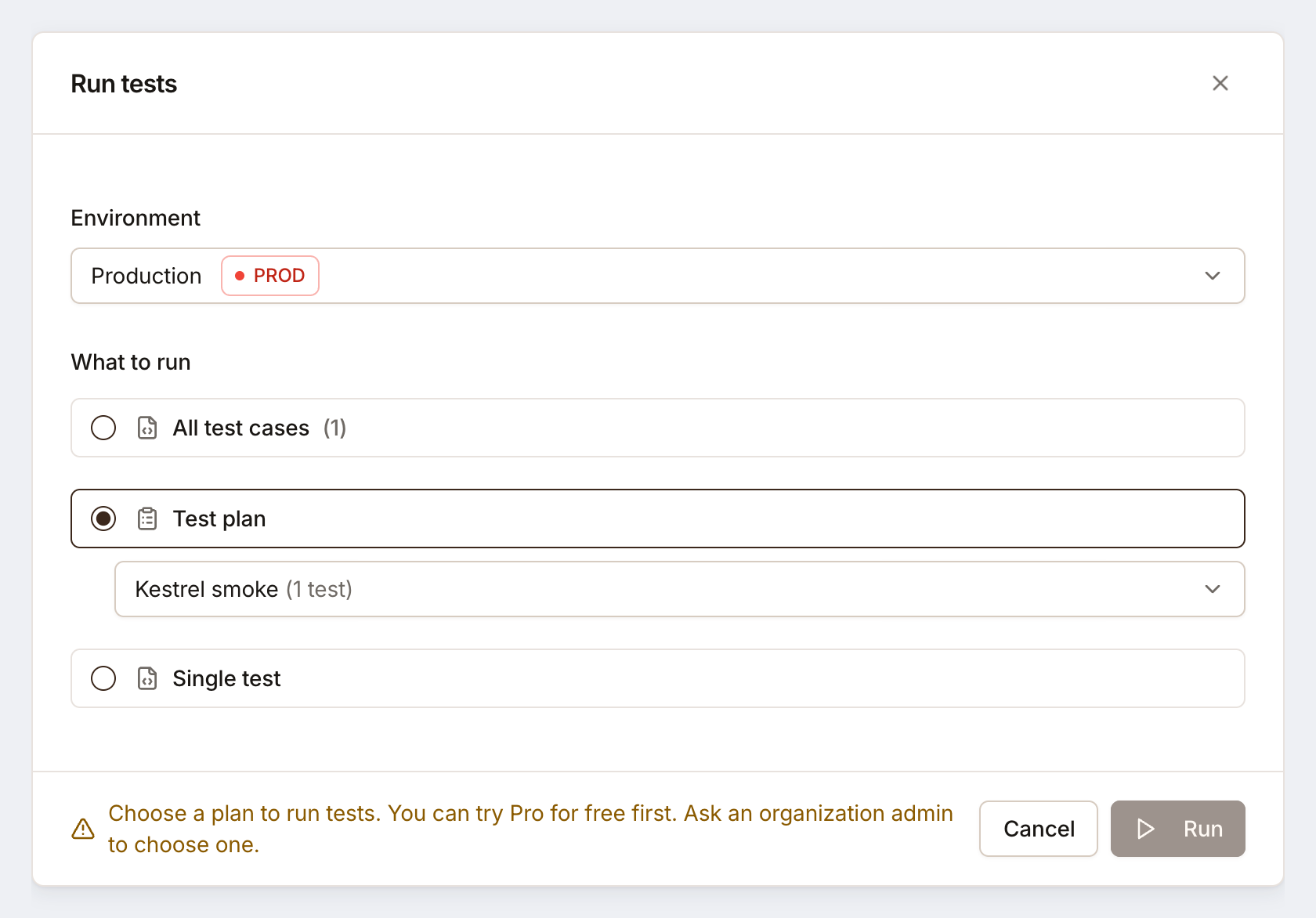Click the "Run tests" dialog title

coord(124,84)
